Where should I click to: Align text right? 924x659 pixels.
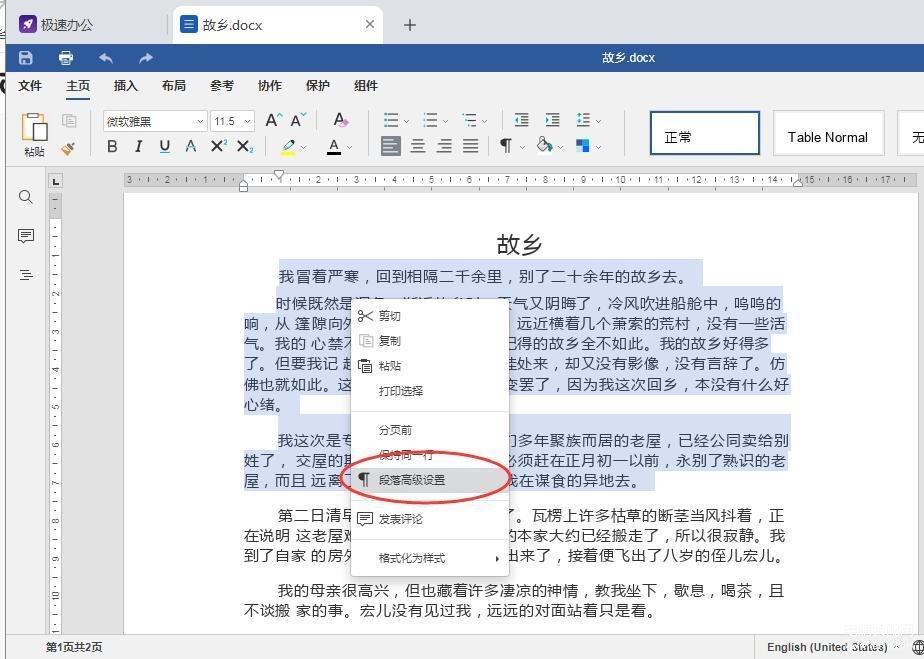tap(444, 146)
